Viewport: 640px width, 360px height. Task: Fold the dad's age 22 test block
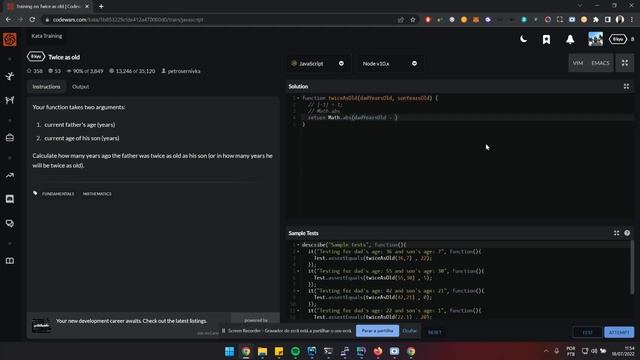pos(298,310)
